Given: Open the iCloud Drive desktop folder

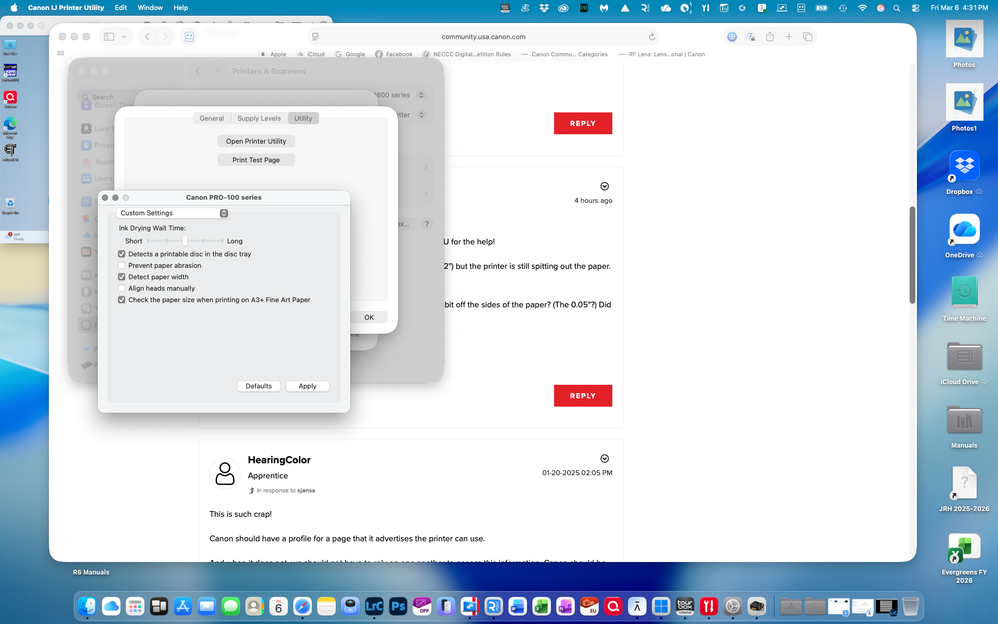Looking at the screenshot, I should pyautogui.click(x=964, y=357).
